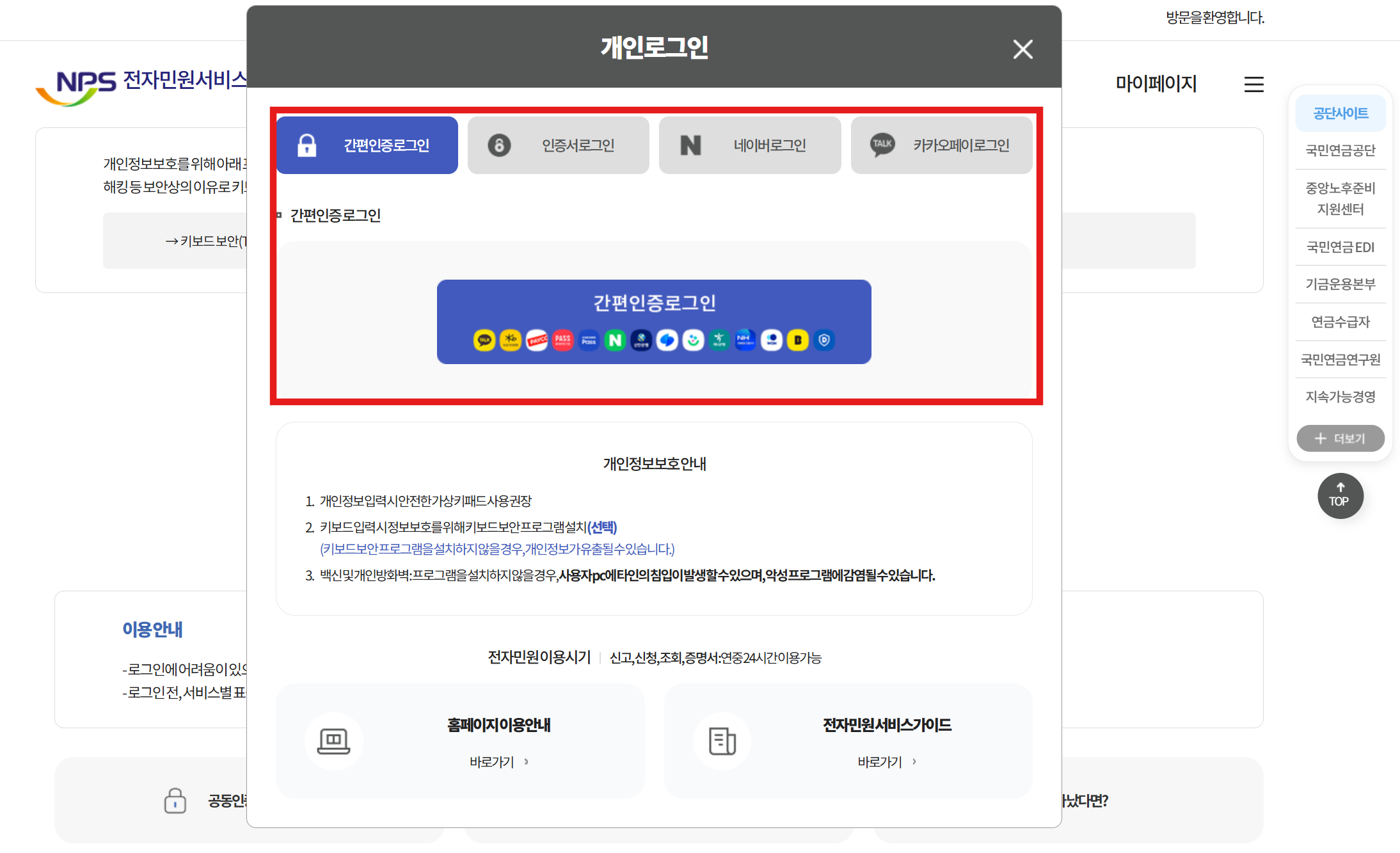Screen dimensions: 1400x853
Task: Click the 간편인증로그인 blue button
Action: tap(654, 303)
